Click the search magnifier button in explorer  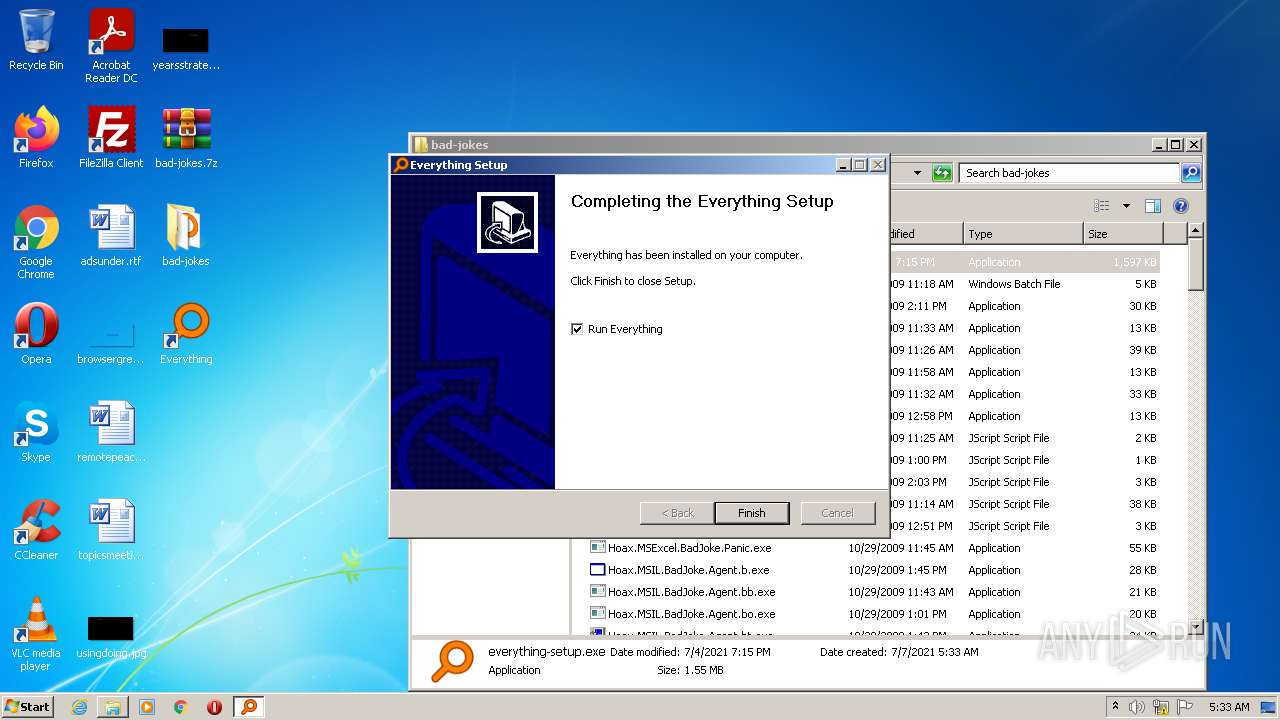(1190, 173)
